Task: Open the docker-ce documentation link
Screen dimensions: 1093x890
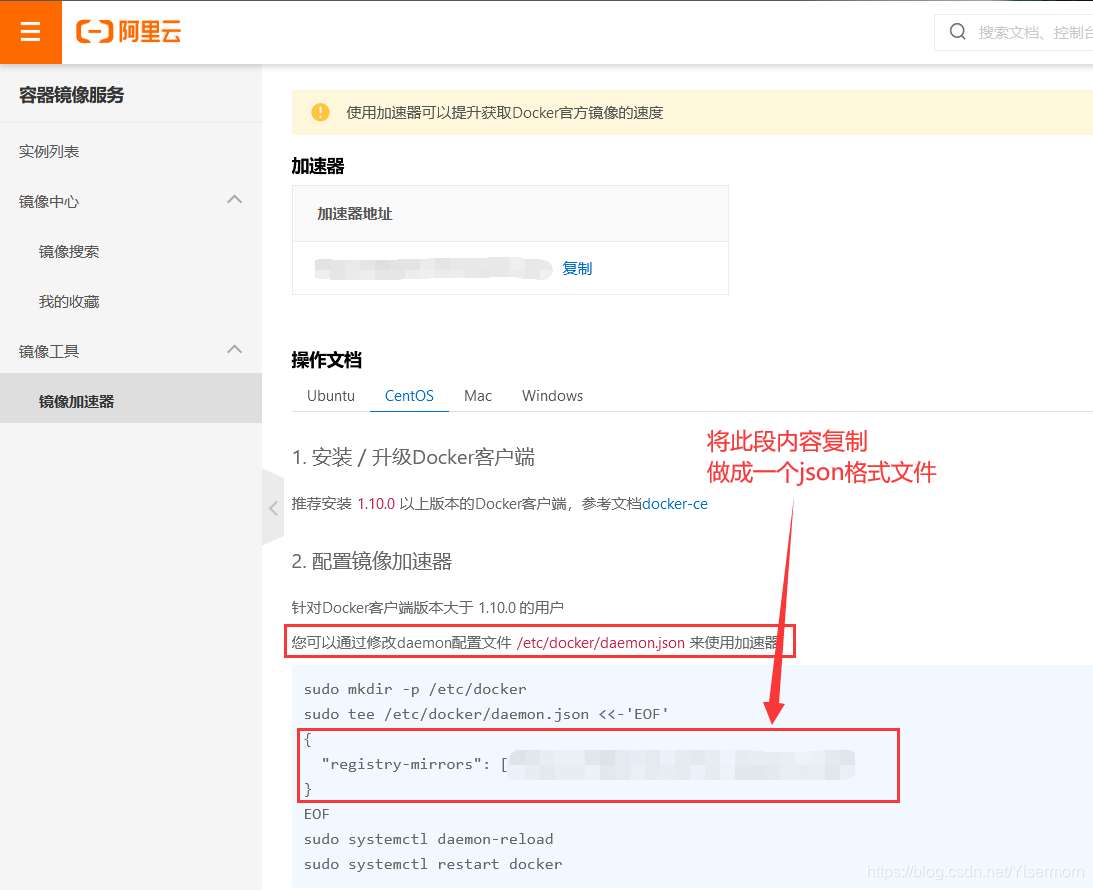Action: pos(675,504)
